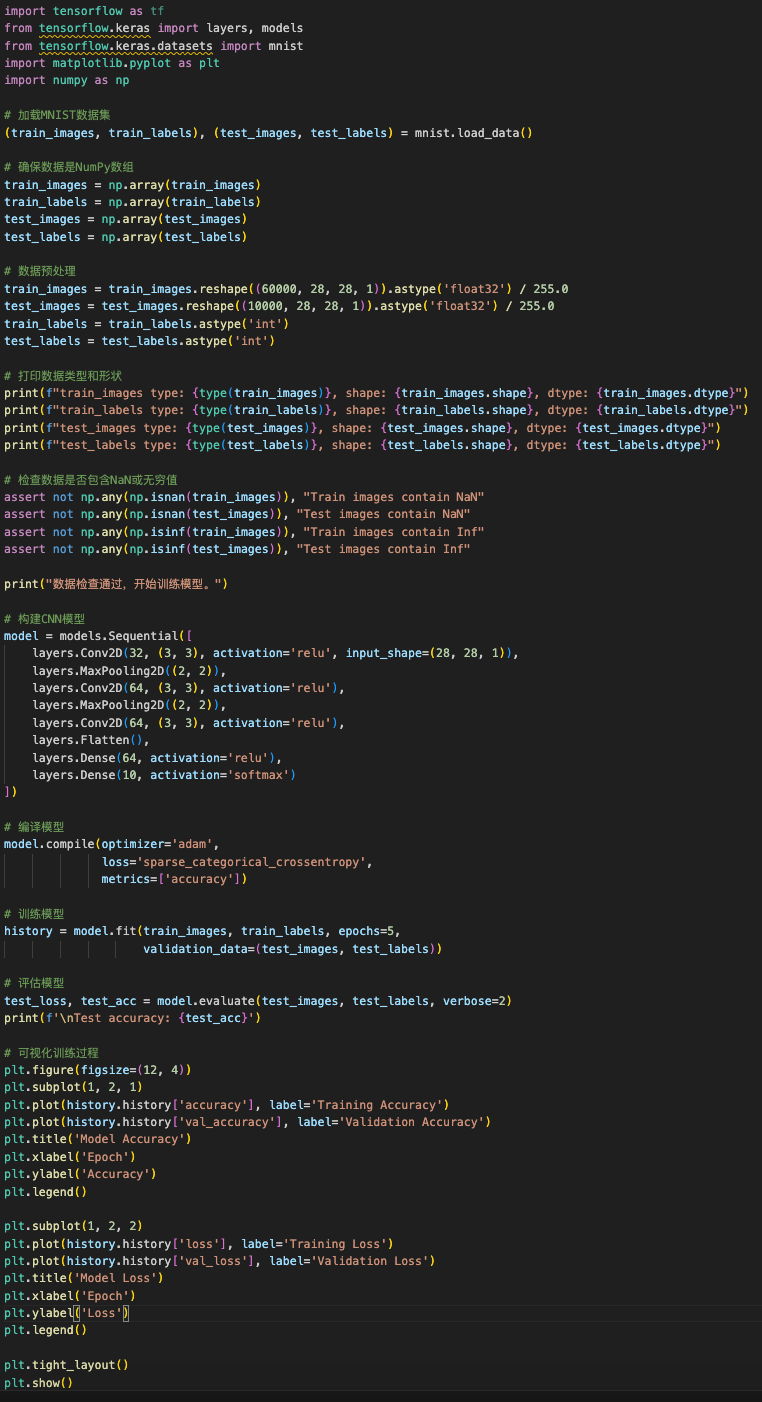This screenshot has width=762, height=1402.
Task: Click line 'train_images = np.array(train_images)'
Action: 133,185
